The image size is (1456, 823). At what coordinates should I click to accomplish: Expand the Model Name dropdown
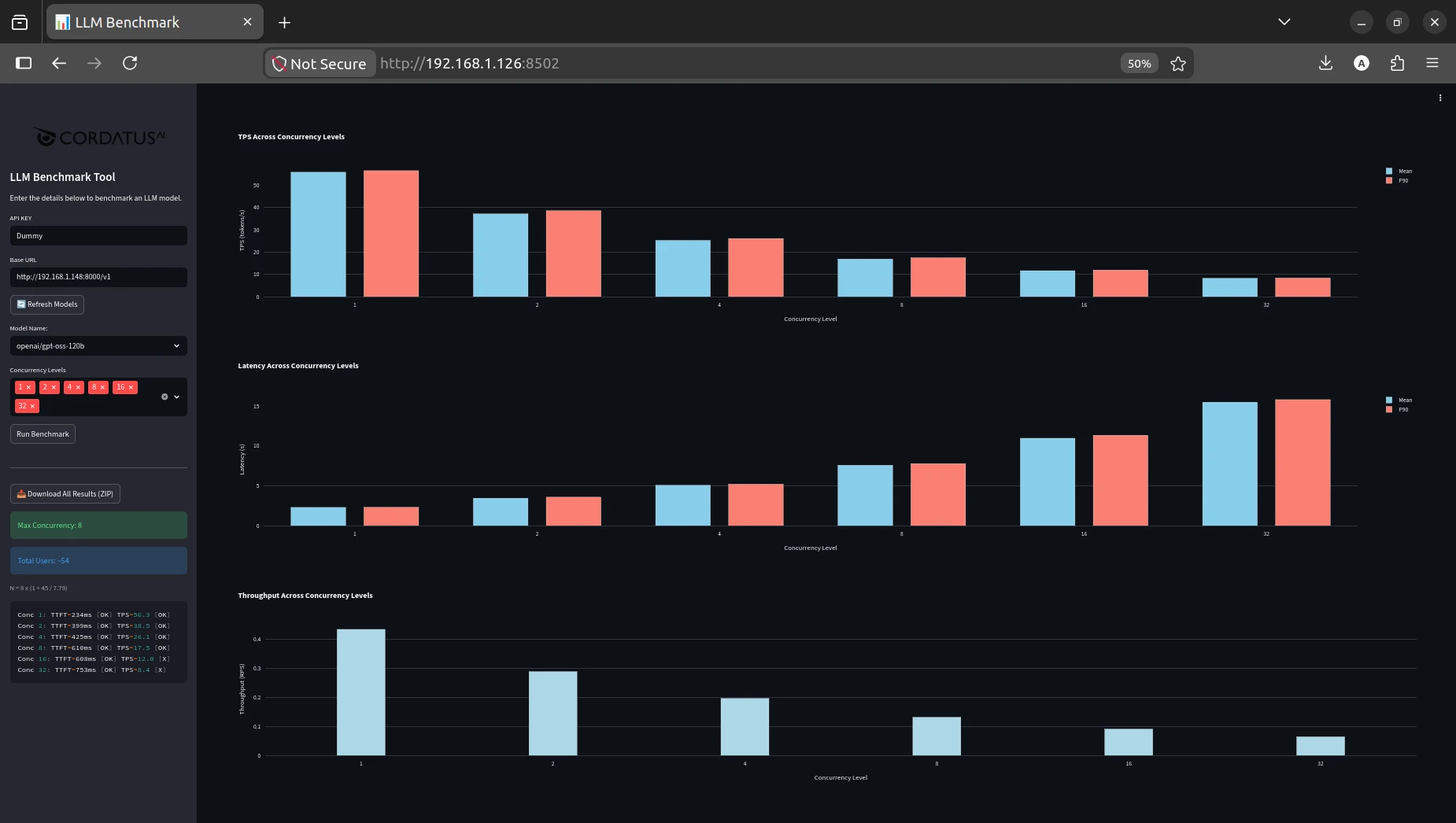[x=98, y=345]
